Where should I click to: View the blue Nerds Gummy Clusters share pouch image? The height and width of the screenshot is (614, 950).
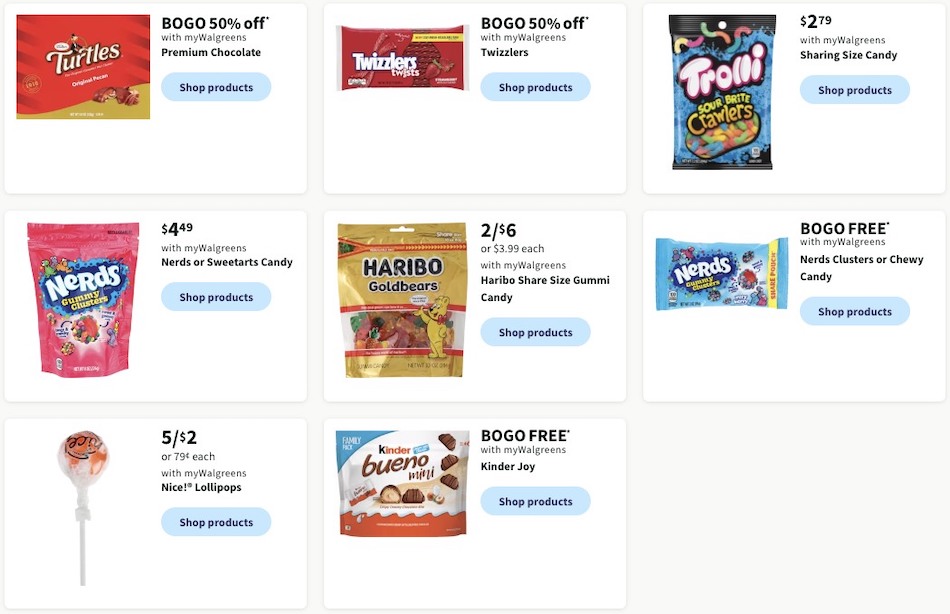tap(722, 272)
